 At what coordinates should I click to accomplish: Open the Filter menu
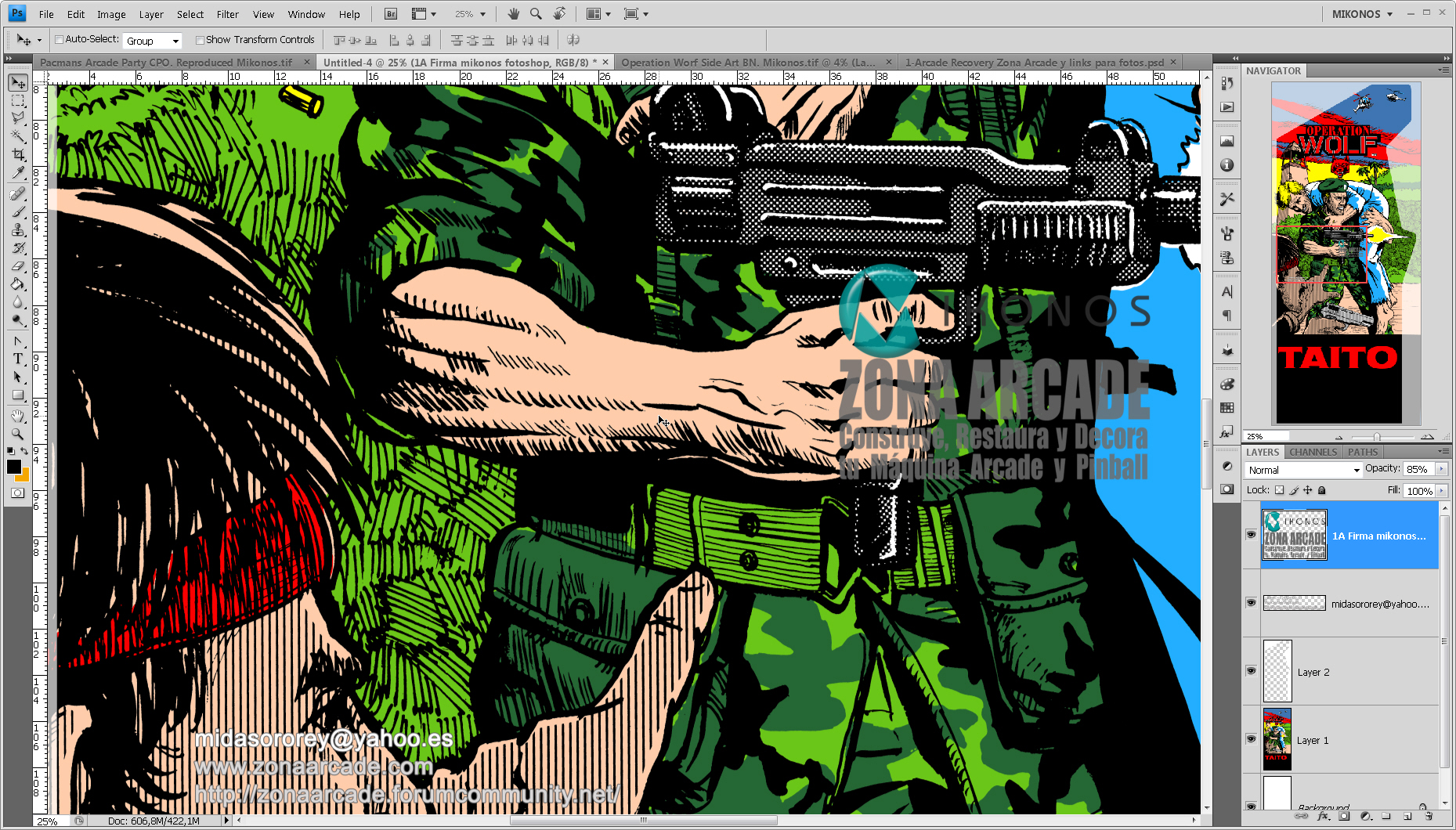[x=227, y=13]
